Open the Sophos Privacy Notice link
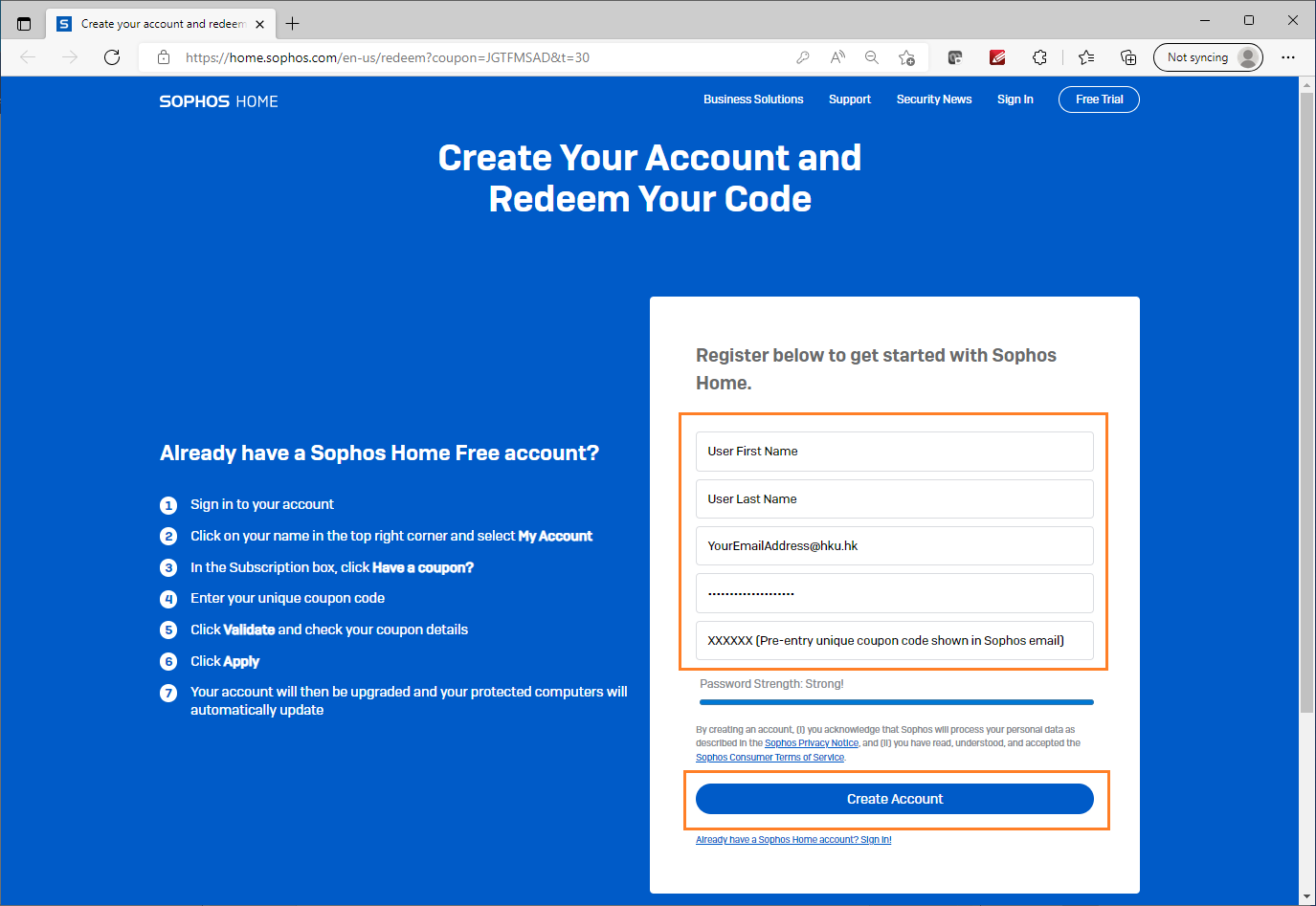Screen dimensions: 1316x906 click(812, 742)
